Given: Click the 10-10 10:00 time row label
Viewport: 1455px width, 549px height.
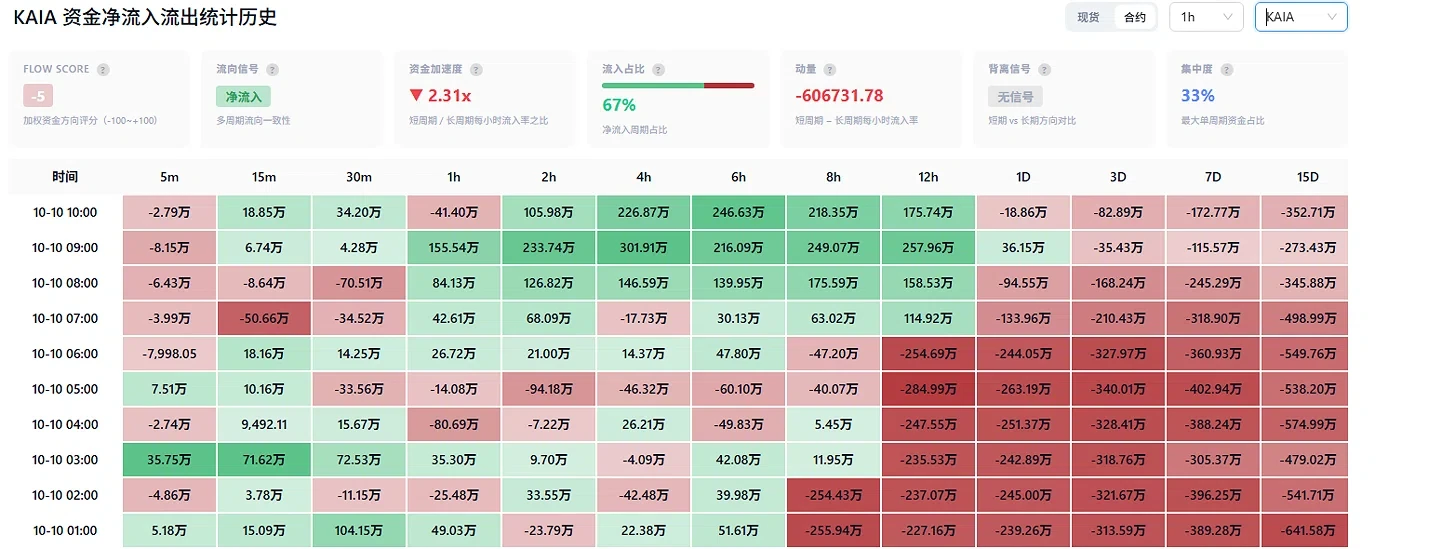Looking at the screenshot, I should 65,213.
